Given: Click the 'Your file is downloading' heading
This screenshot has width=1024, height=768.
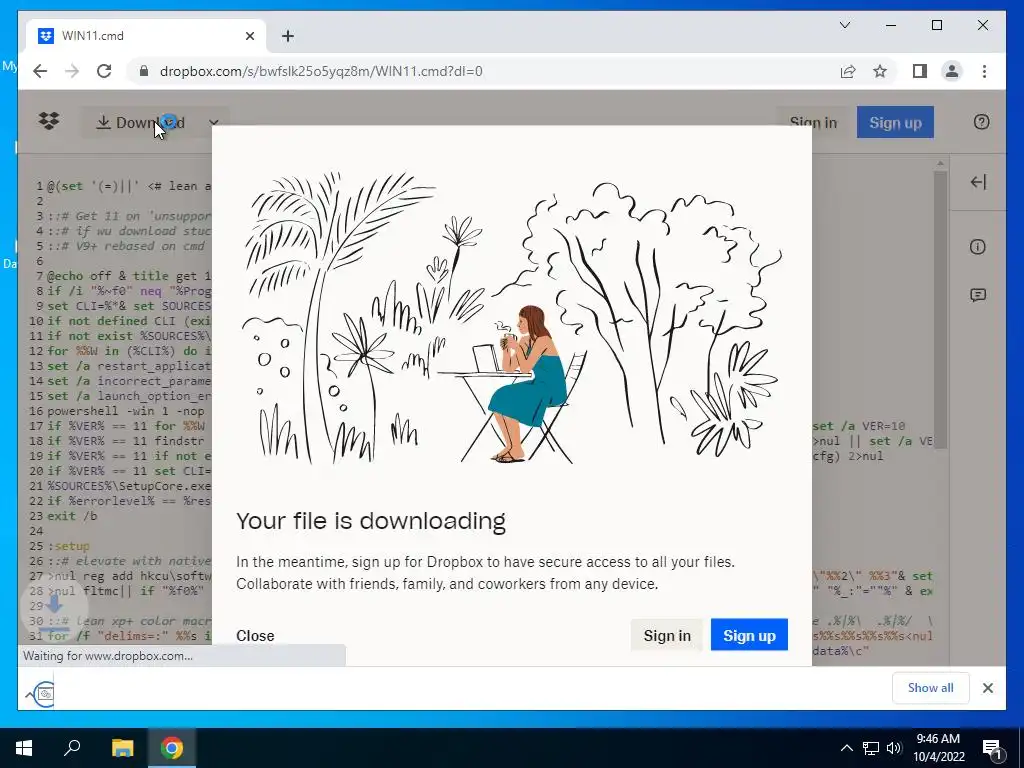Looking at the screenshot, I should (371, 521).
